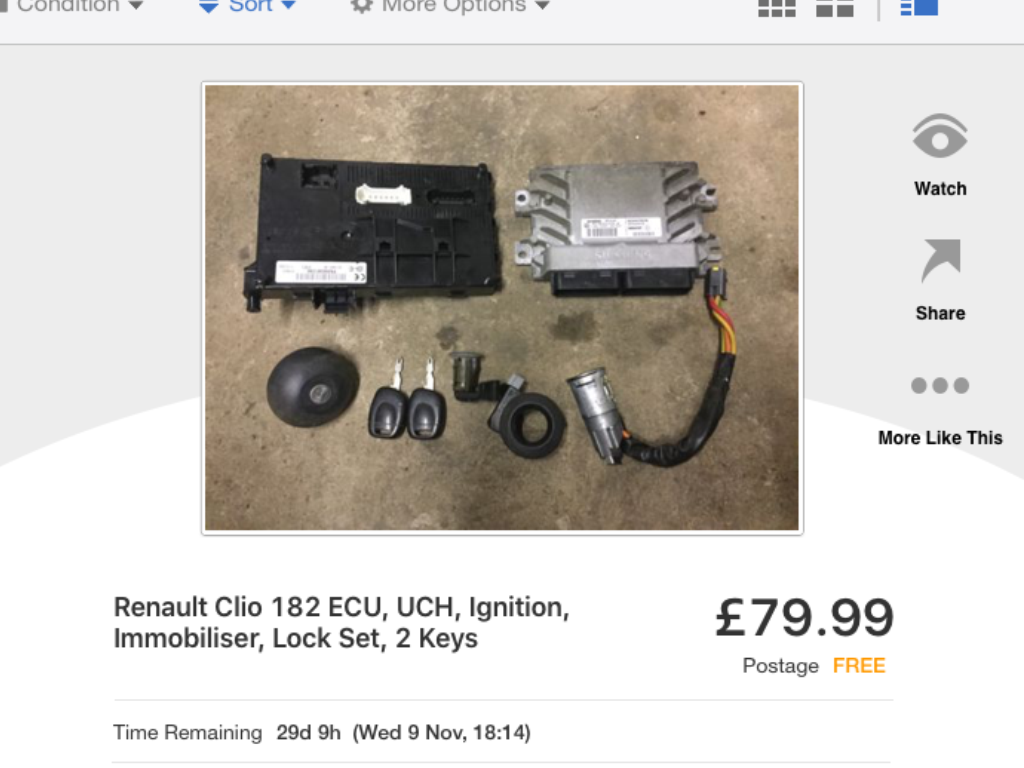
Task: Click the Share label
Action: click(x=940, y=313)
